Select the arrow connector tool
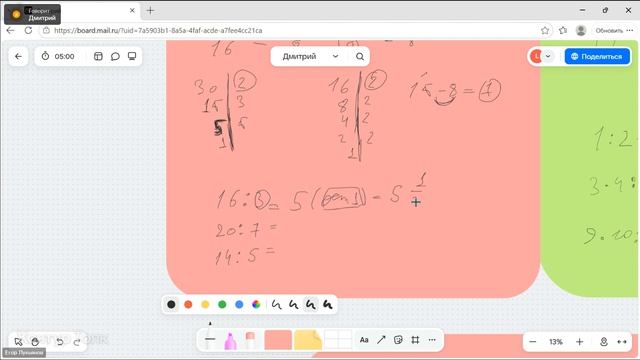640x360 pixels. pyautogui.click(x=381, y=340)
